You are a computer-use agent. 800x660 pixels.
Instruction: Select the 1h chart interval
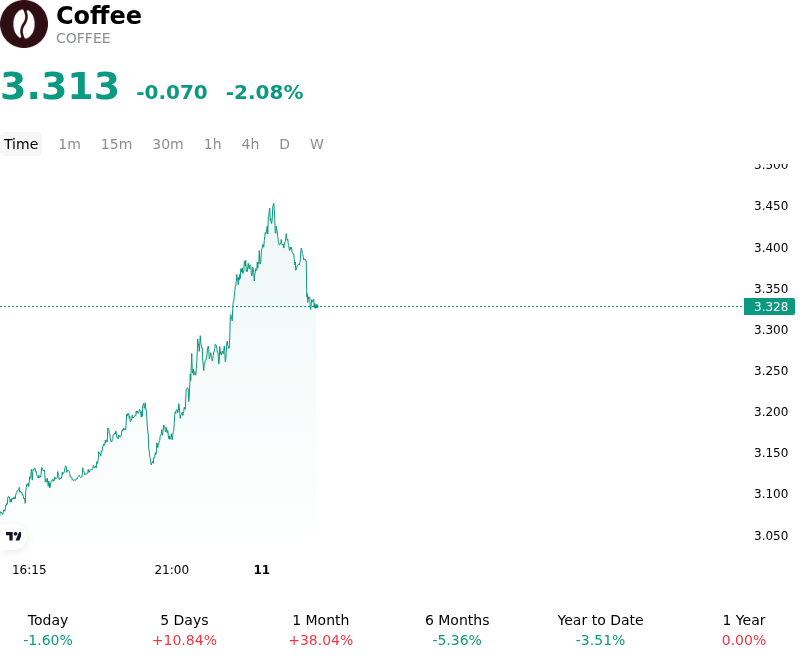click(213, 144)
